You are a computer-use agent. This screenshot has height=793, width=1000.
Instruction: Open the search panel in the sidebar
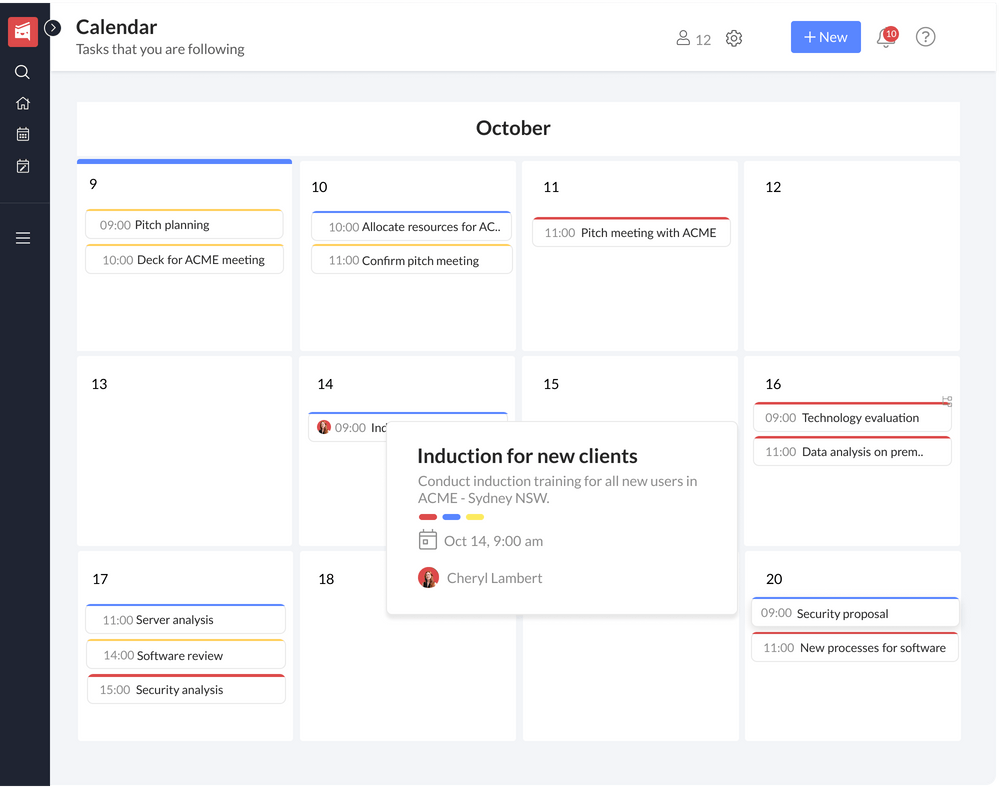click(22, 71)
